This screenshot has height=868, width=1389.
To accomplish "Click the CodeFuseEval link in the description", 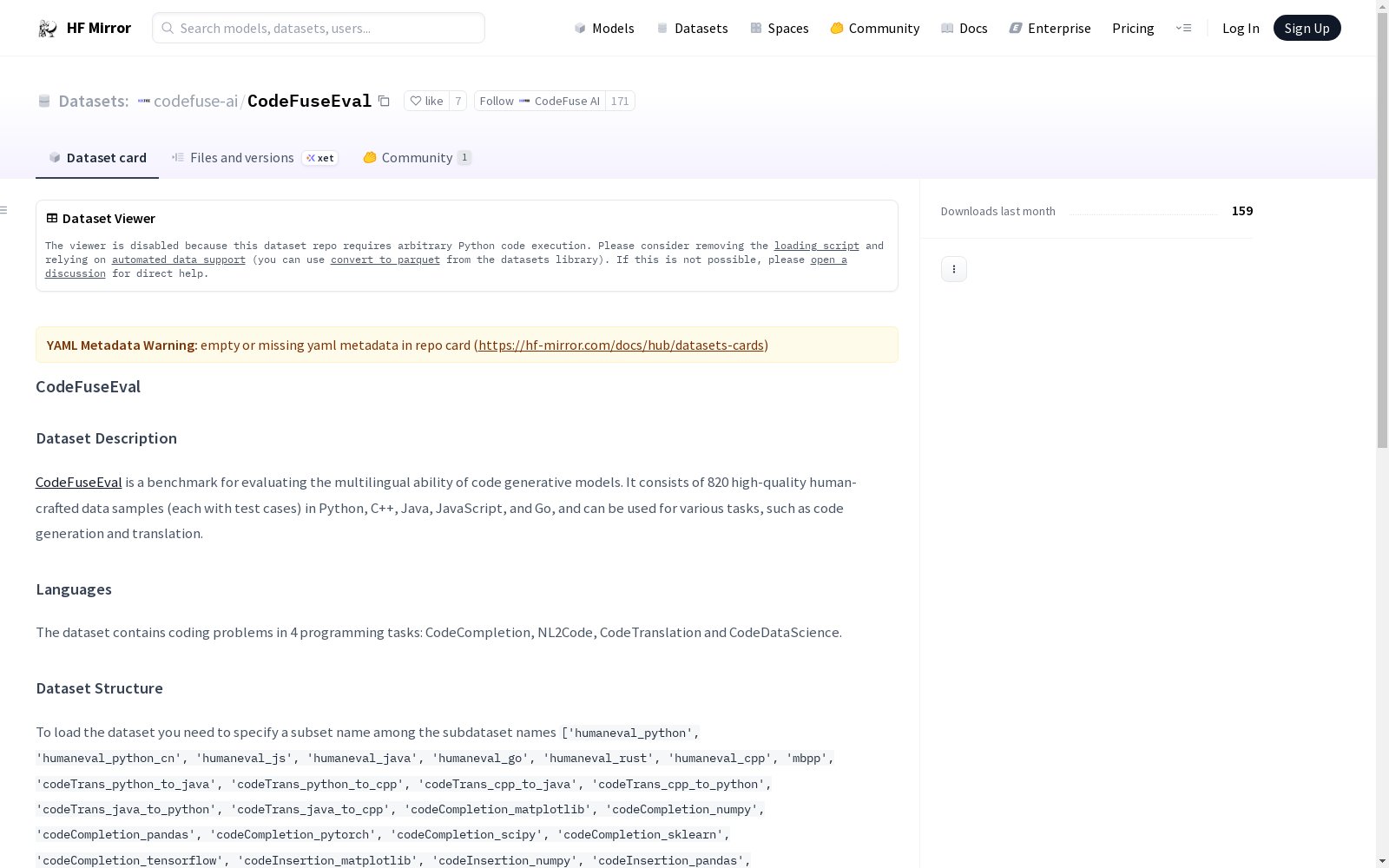I will click(79, 483).
